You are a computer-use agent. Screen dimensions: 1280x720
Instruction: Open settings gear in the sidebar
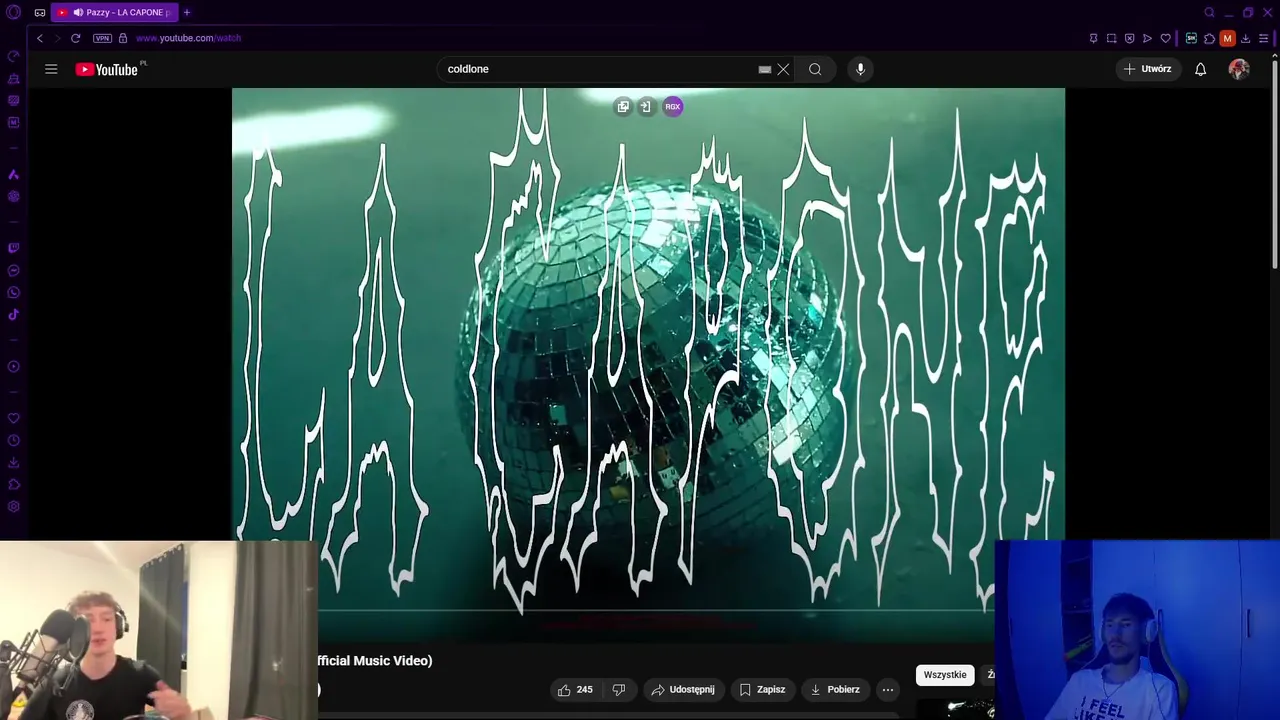pos(13,507)
